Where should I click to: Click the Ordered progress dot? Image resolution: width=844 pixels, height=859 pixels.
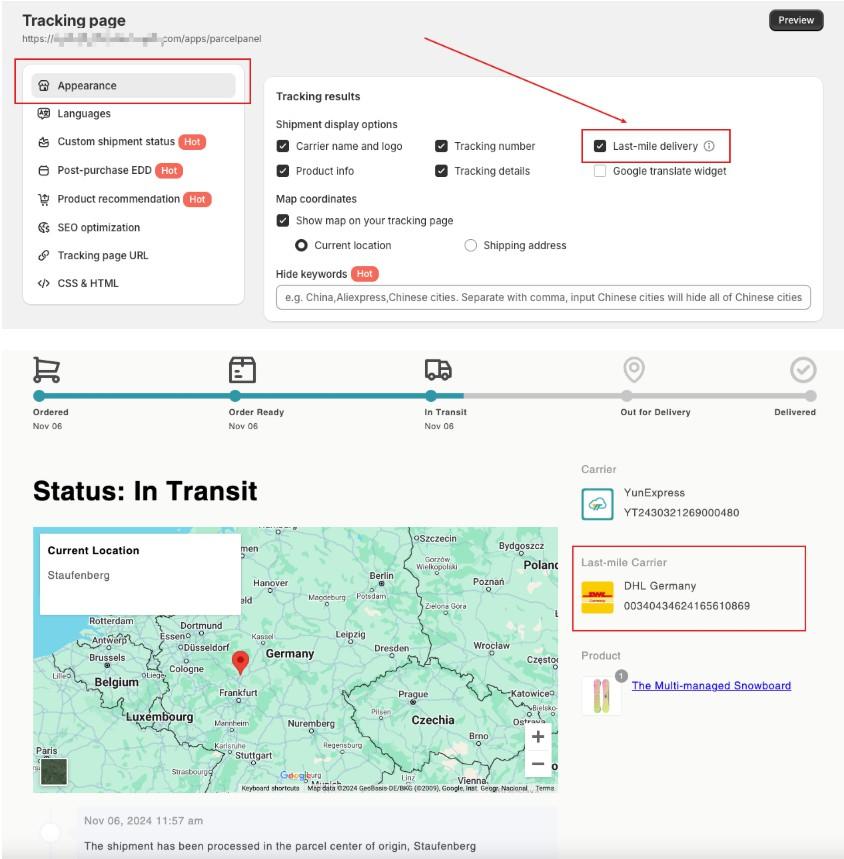click(x=39, y=396)
